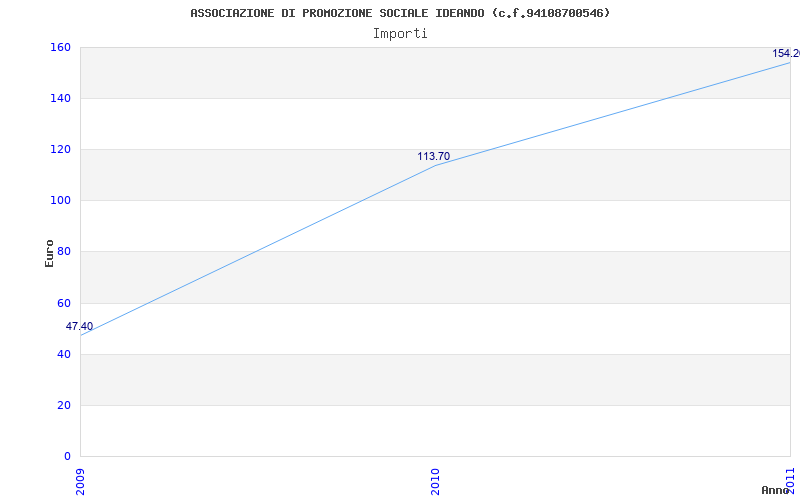Click the 40 y-axis tick label
The image size is (800, 500).
(64, 355)
